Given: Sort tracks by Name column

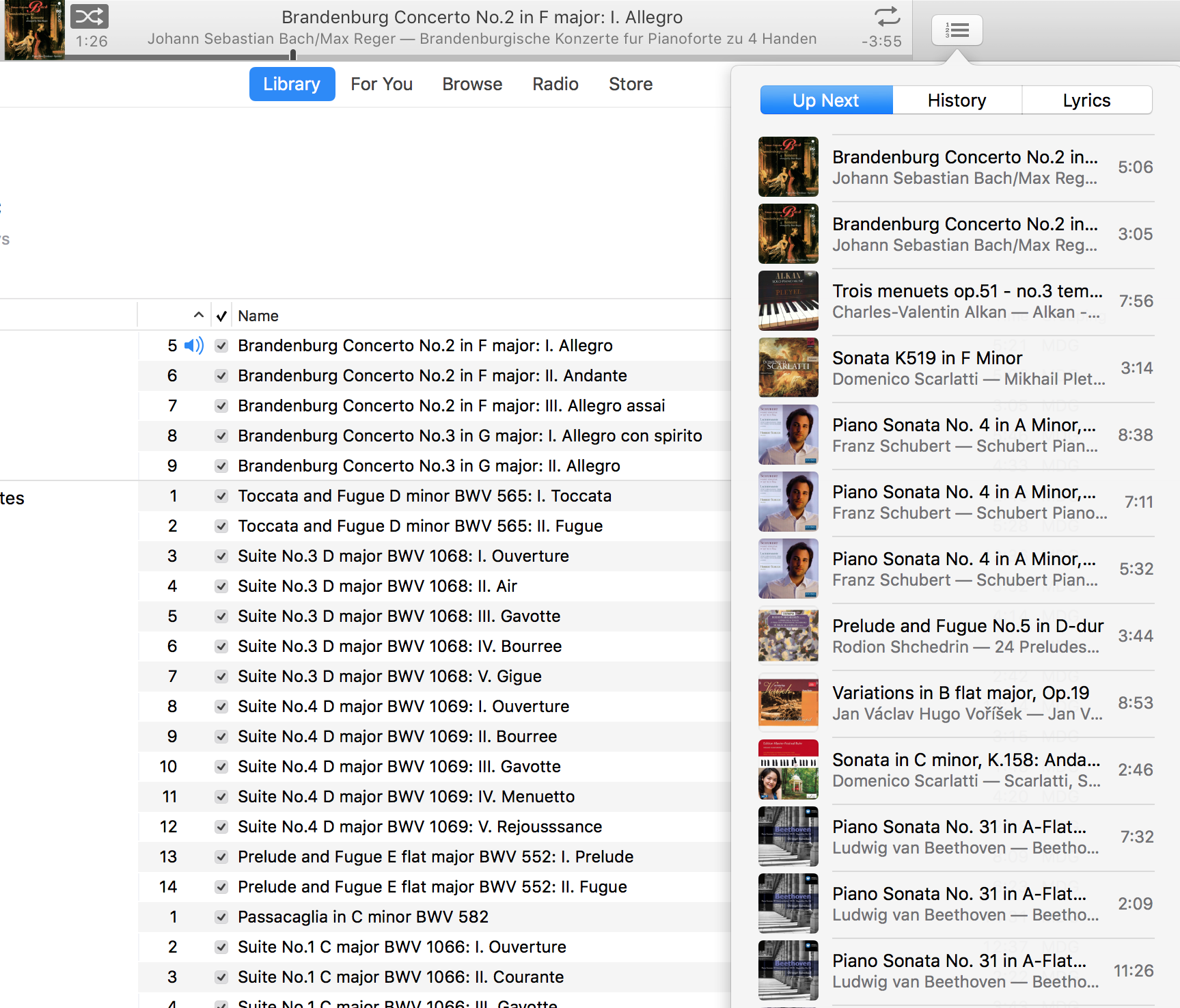Looking at the screenshot, I should coord(258,316).
